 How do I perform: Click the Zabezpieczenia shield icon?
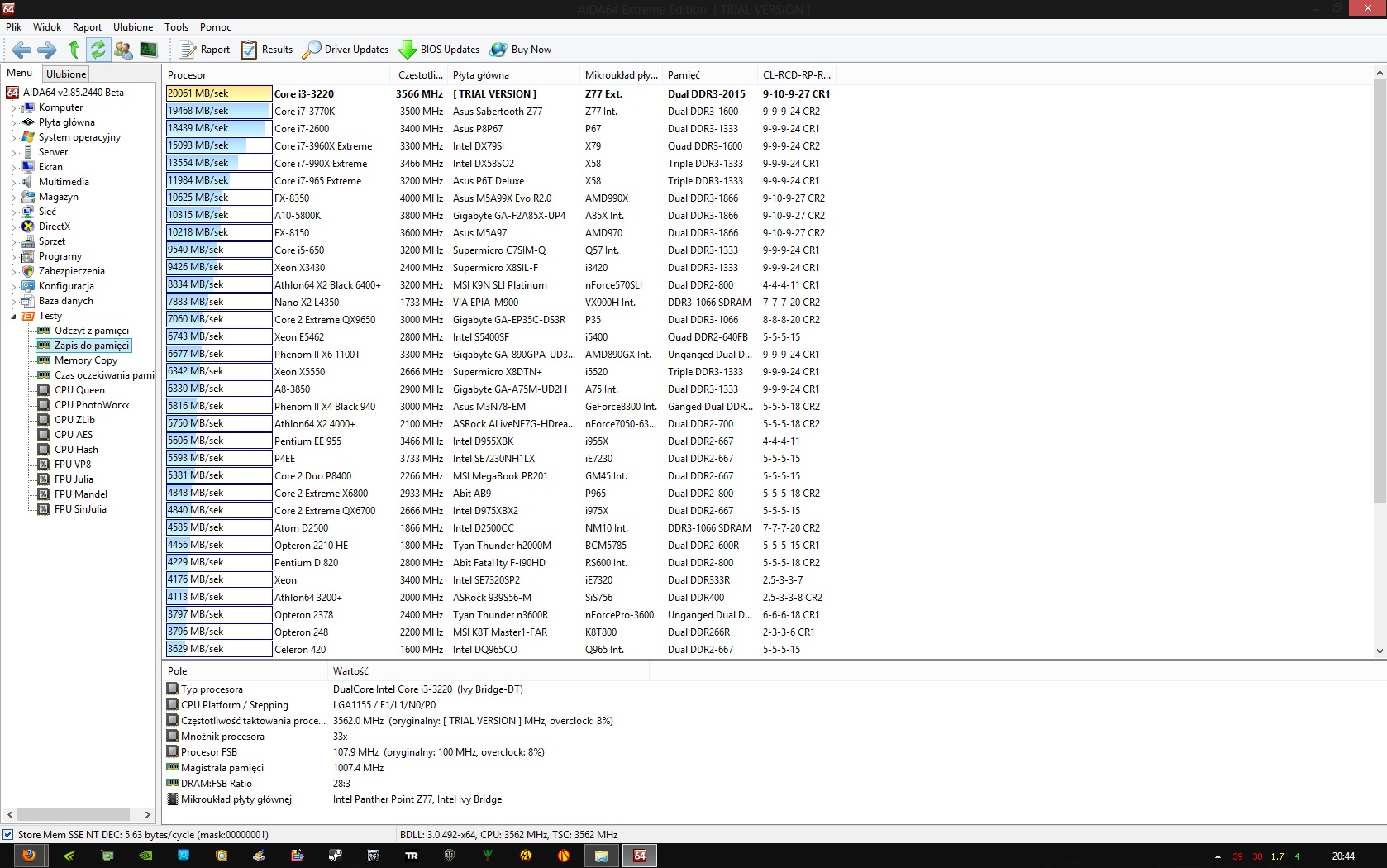[x=27, y=271]
